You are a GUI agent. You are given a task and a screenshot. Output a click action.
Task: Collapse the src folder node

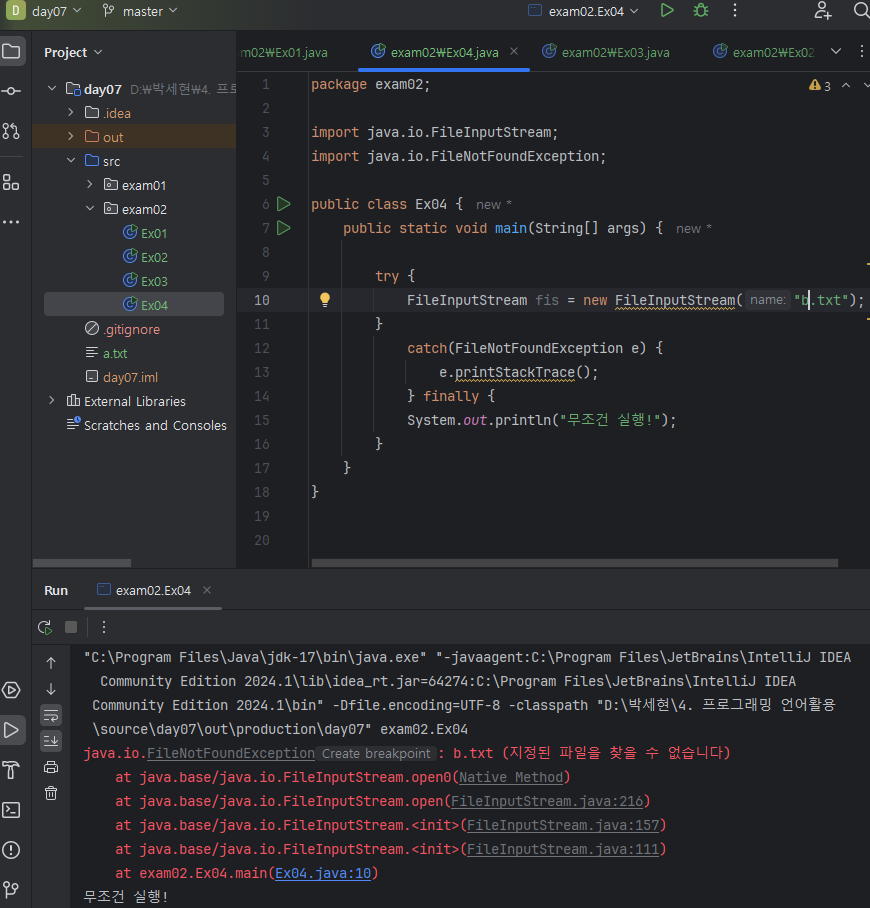coord(71,161)
